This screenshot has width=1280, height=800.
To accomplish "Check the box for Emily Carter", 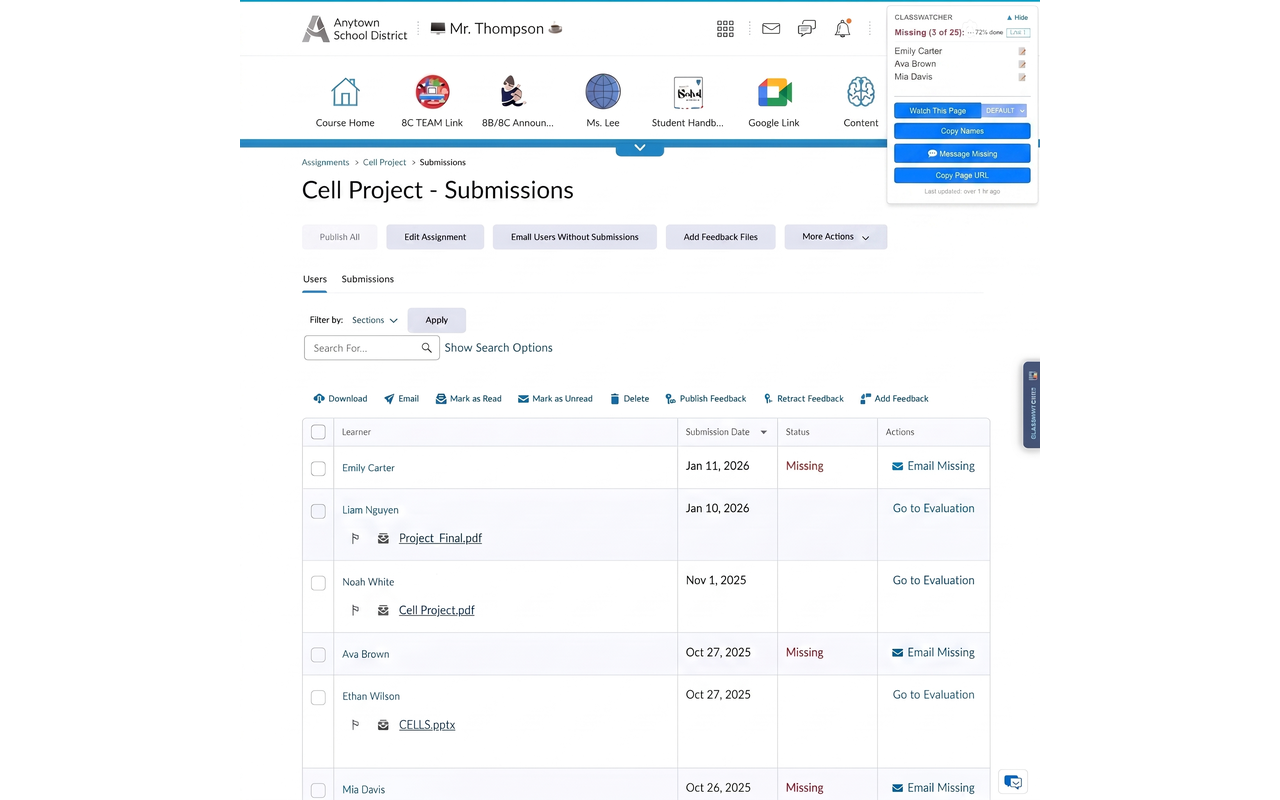I will 318,468.
